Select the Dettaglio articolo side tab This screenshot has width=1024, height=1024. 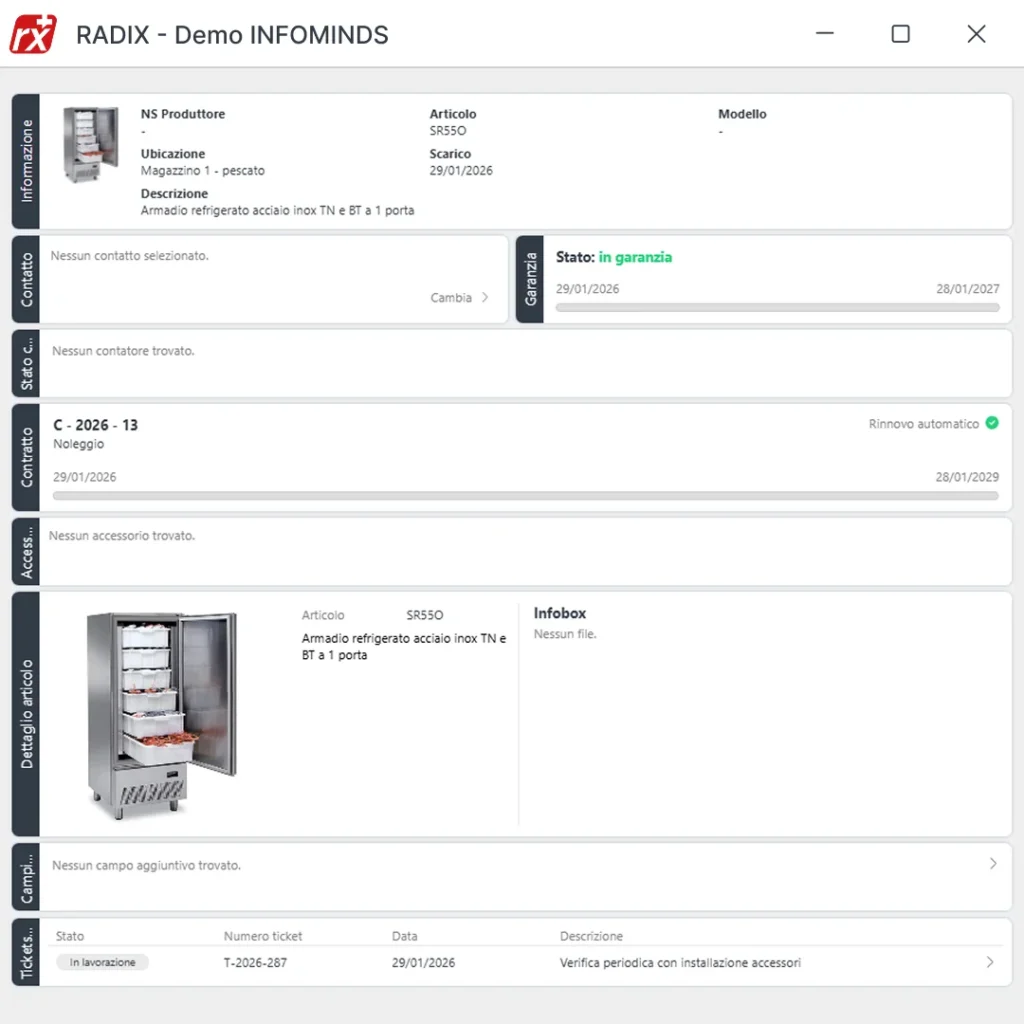coord(26,713)
